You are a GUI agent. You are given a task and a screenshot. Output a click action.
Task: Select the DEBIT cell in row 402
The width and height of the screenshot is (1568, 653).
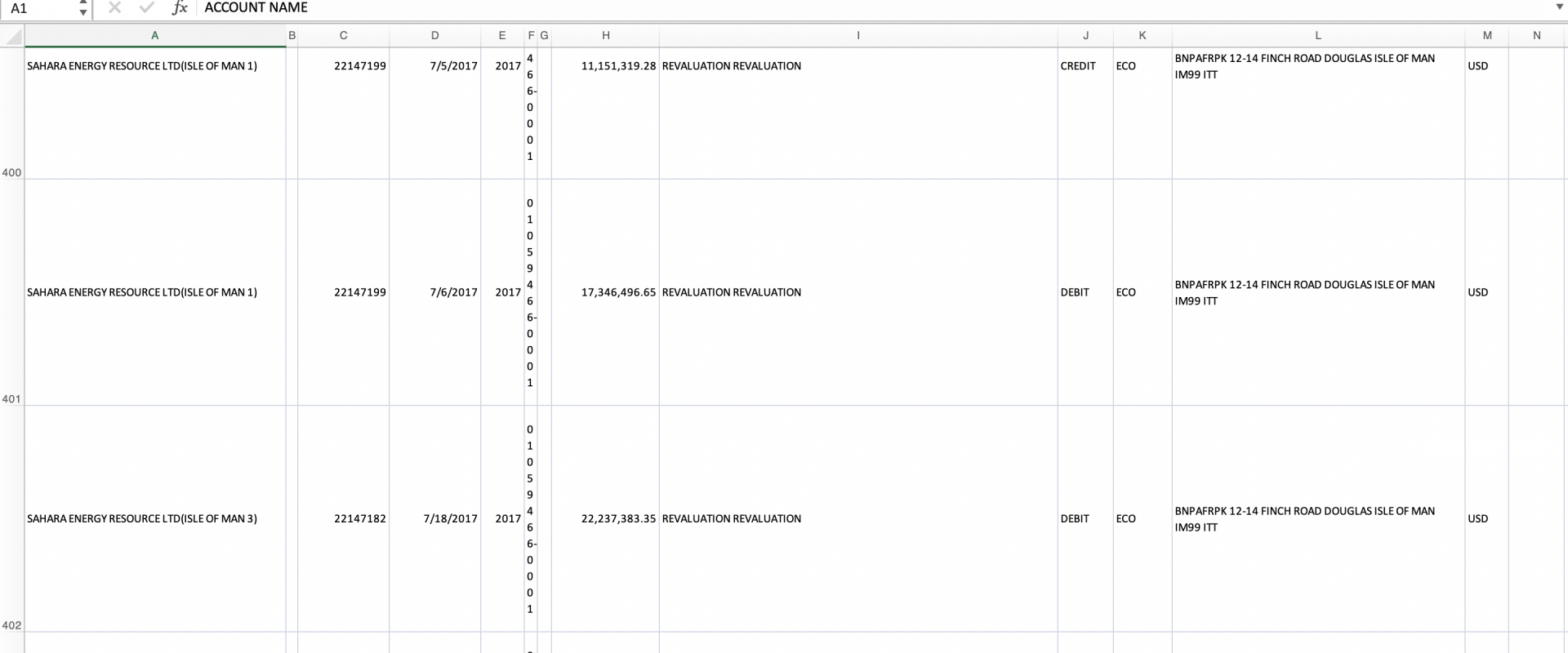point(1085,518)
